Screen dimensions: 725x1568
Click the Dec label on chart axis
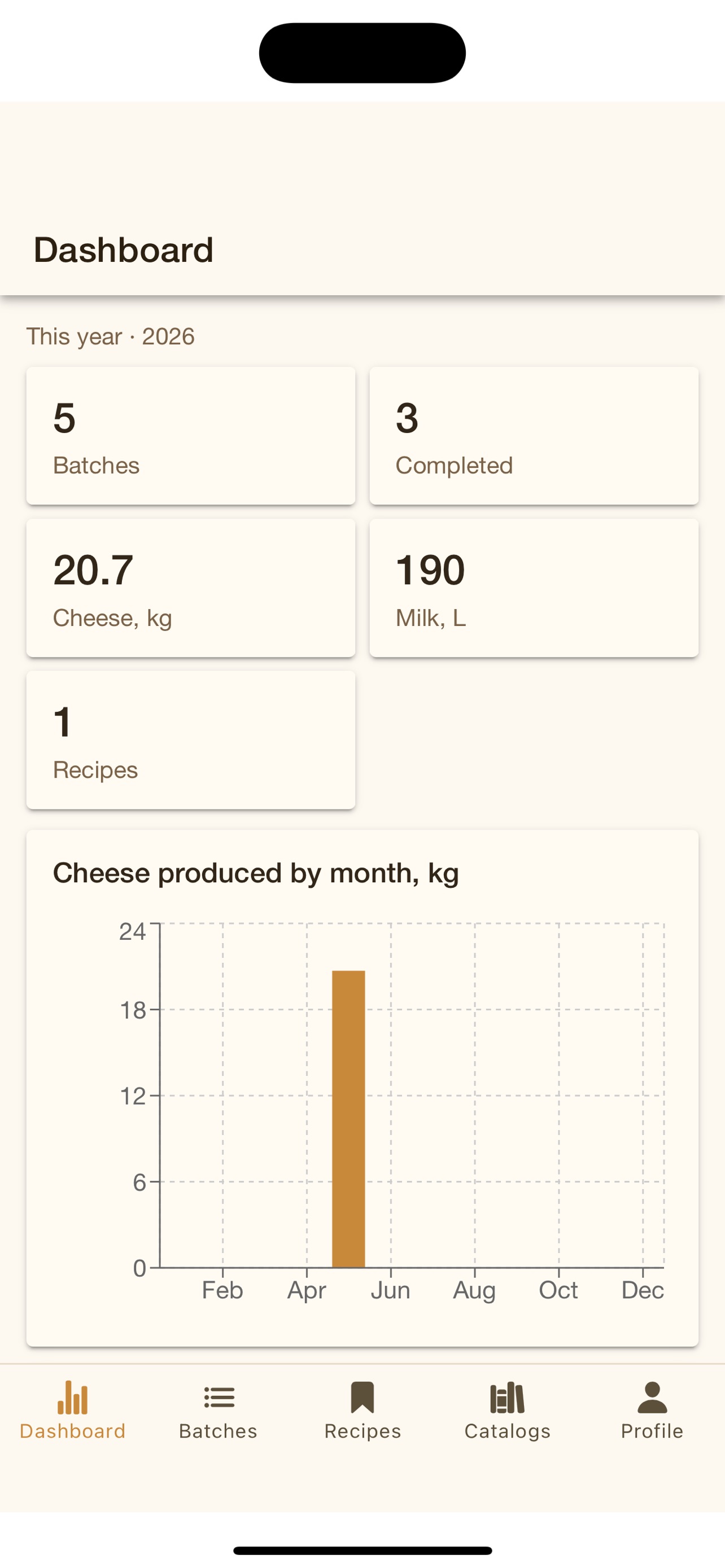tap(642, 1290)
